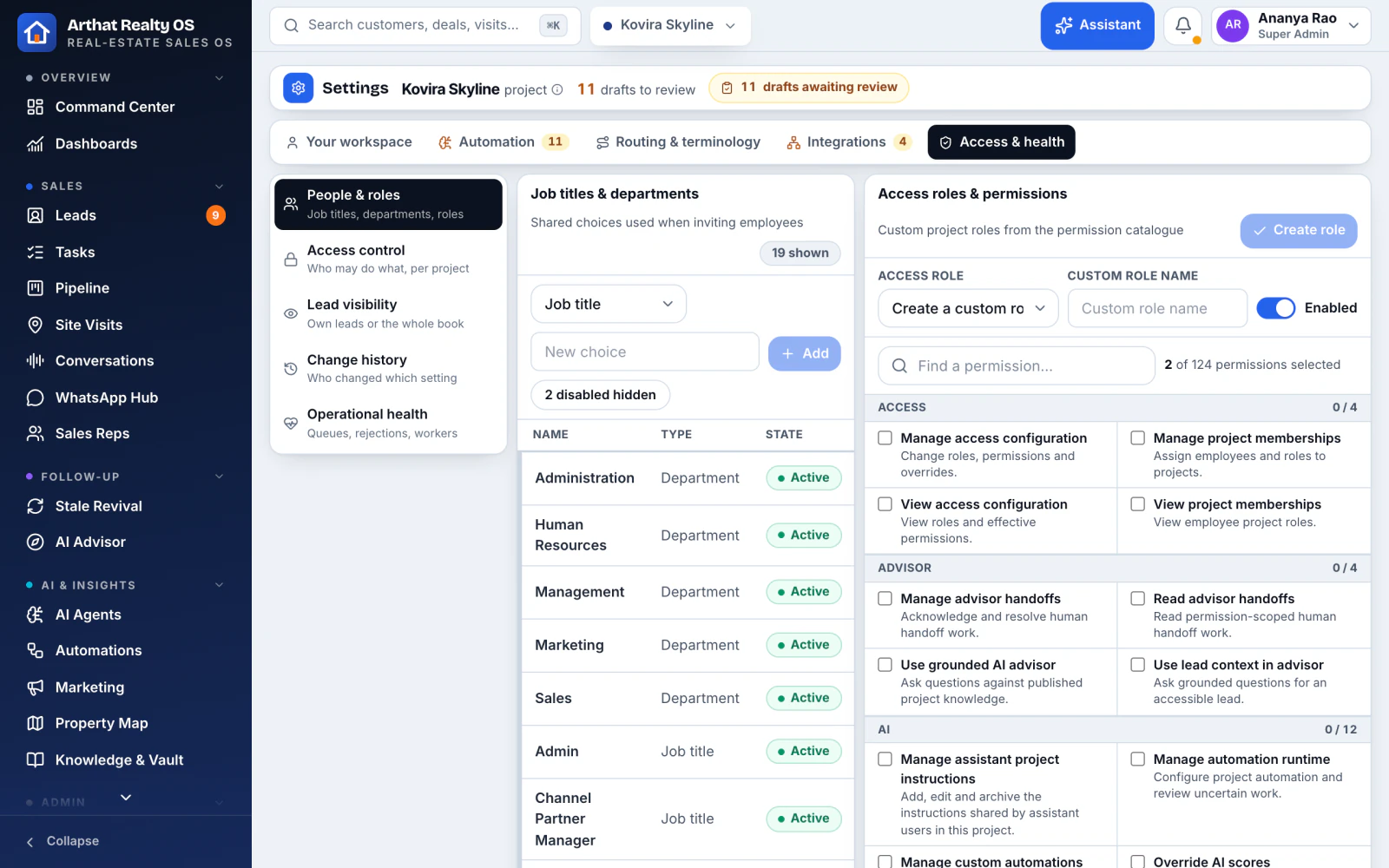1389x868 pixels.
Task: Open the Job title type dropdown
Action: point(609,304)
